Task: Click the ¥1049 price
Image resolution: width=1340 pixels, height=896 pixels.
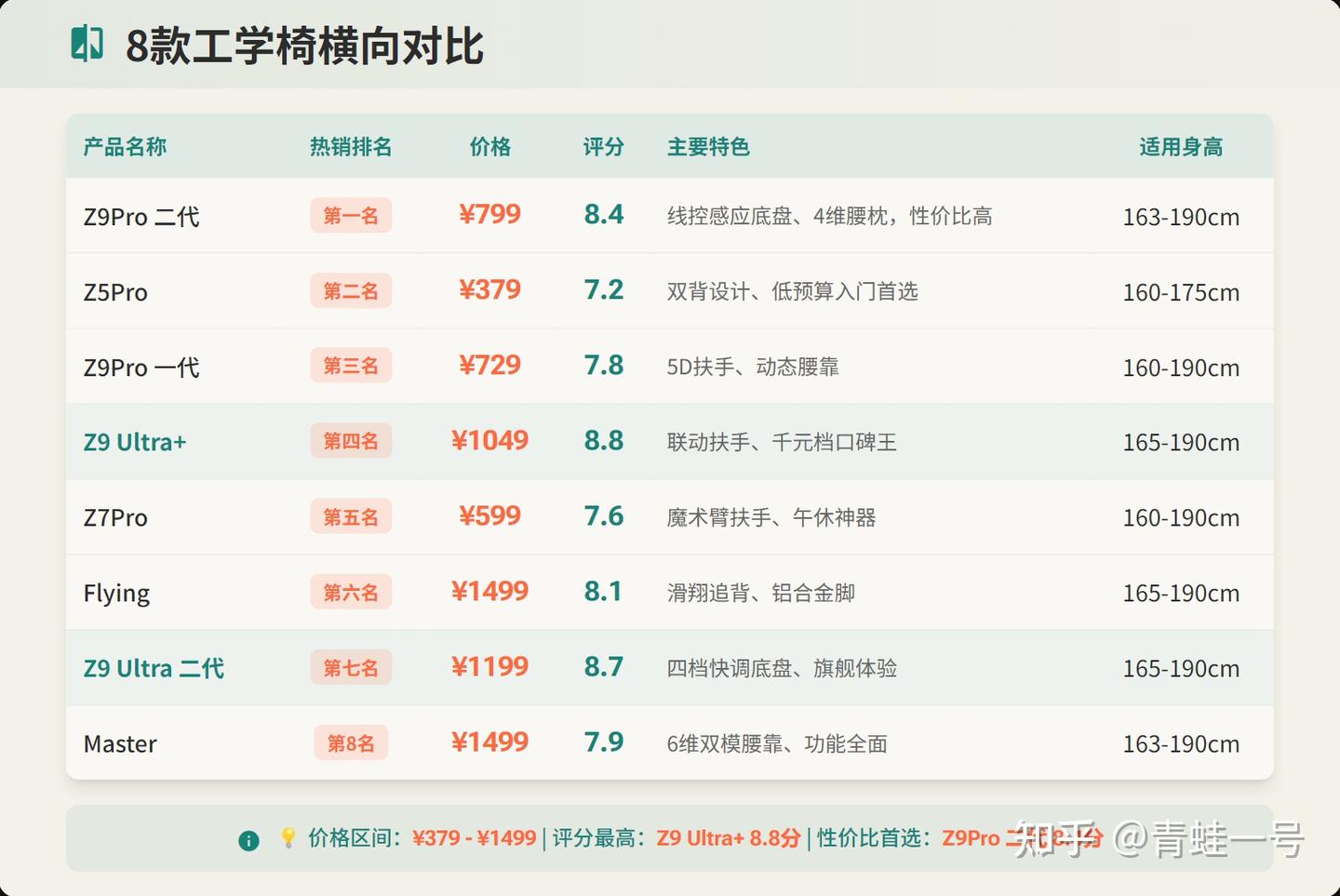Action: [490, 440]
